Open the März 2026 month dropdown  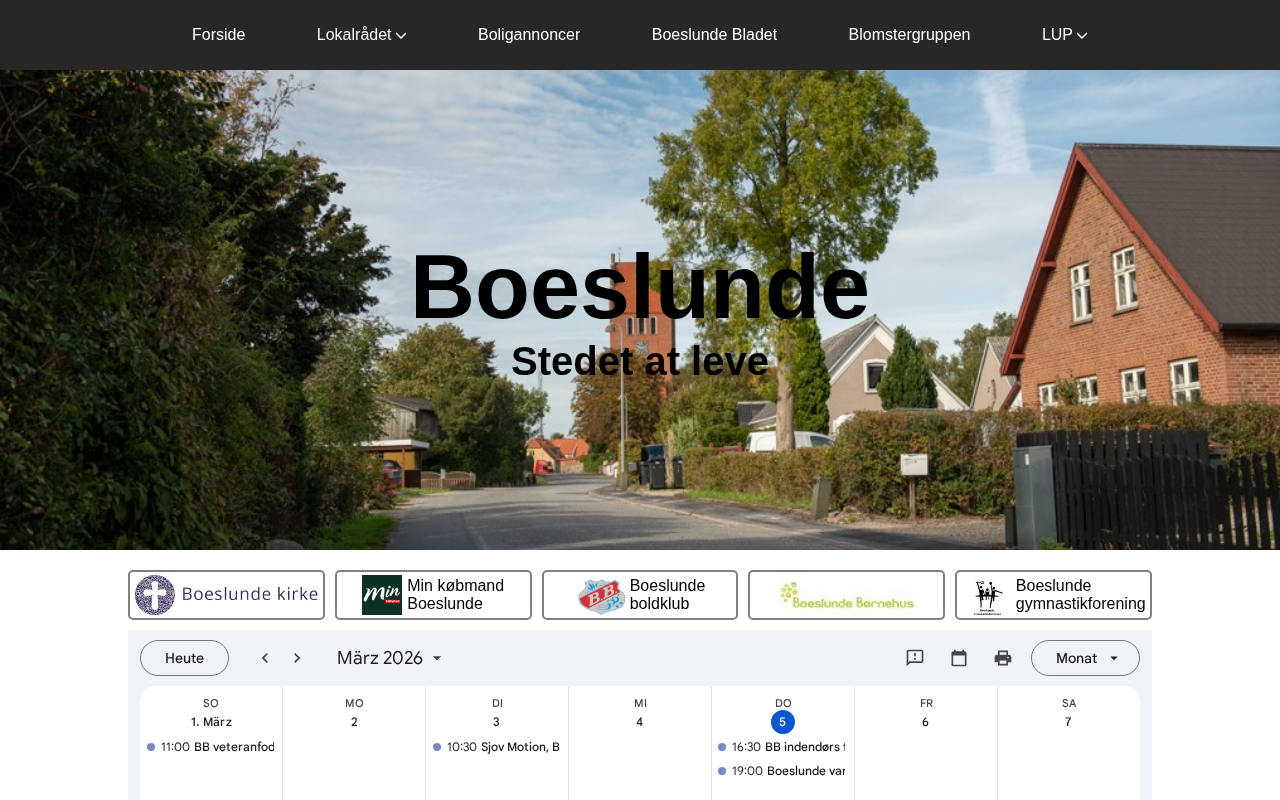tap(389, 658)
